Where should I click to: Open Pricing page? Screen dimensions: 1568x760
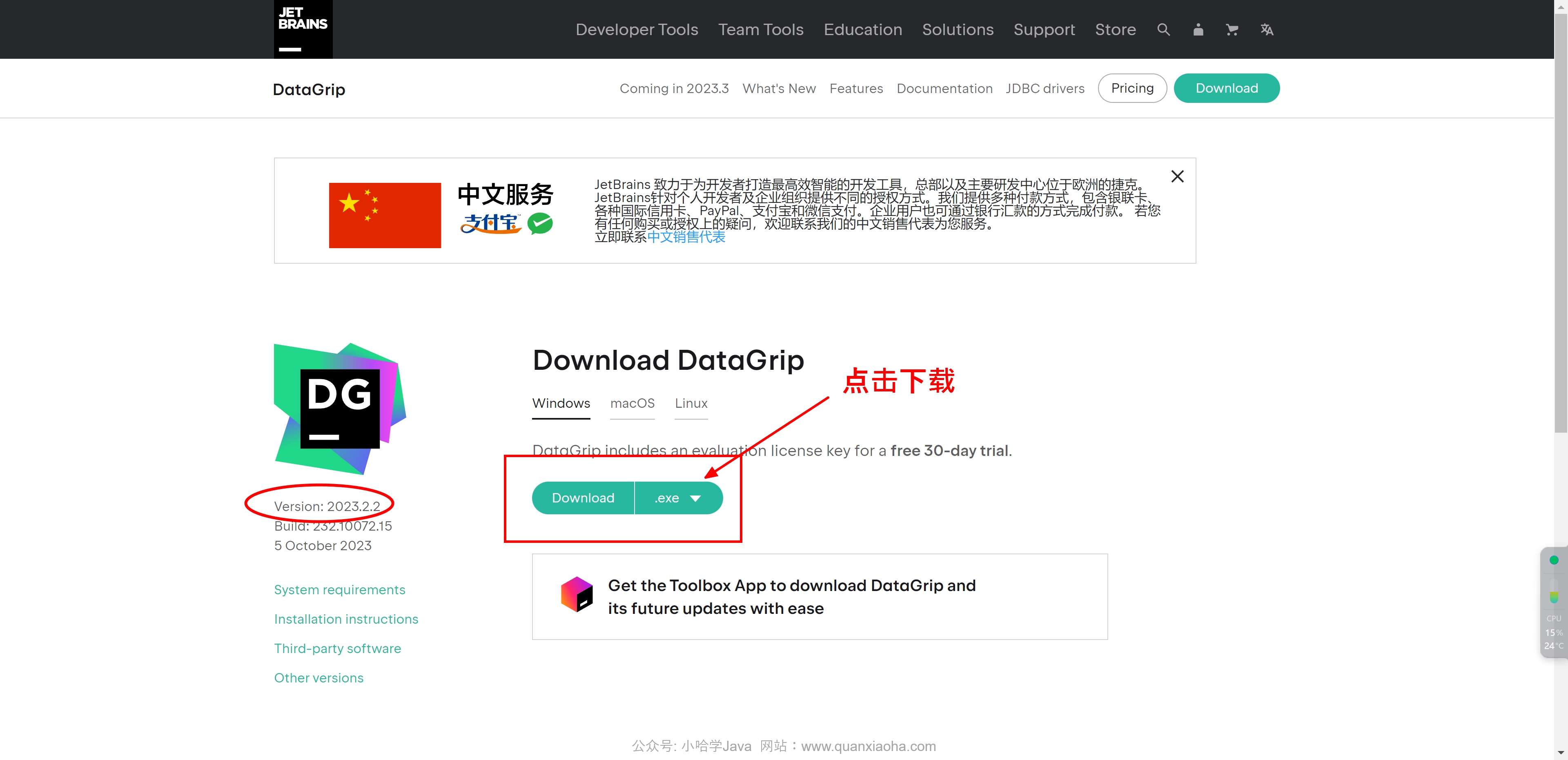tap(1132, 88)
